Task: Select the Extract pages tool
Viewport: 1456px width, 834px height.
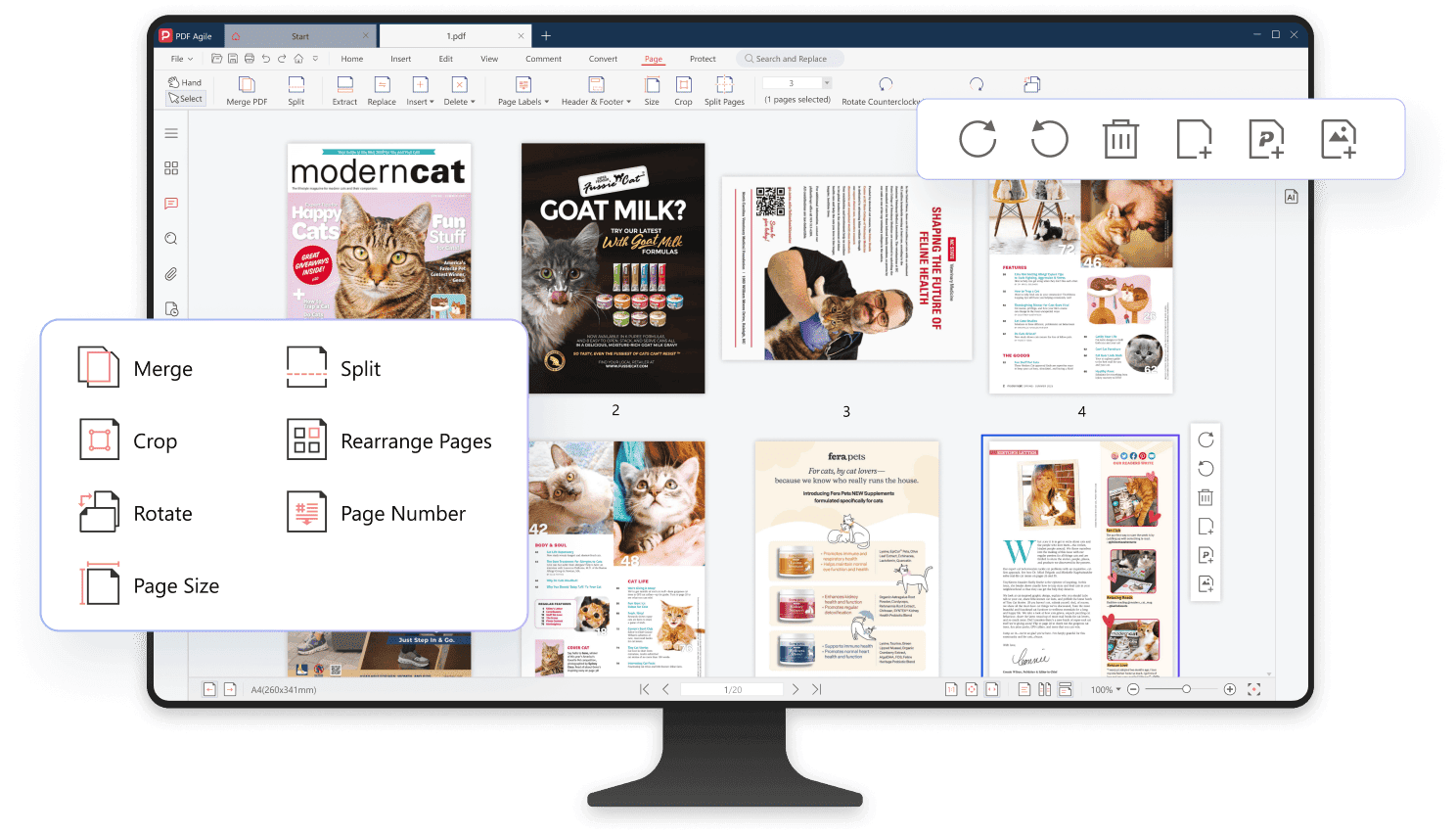Action: pos(344,90)
